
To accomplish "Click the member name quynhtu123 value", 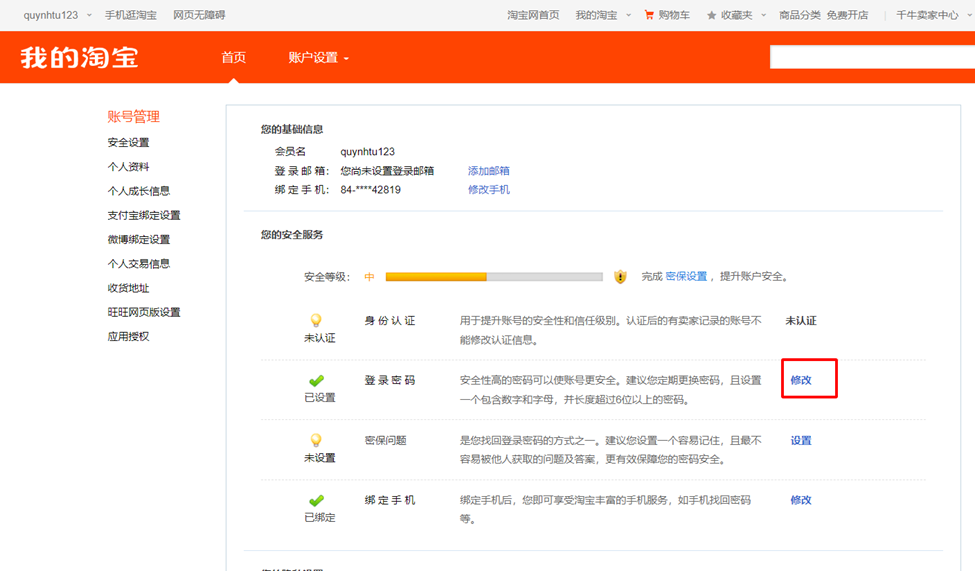I will point(367,152).
